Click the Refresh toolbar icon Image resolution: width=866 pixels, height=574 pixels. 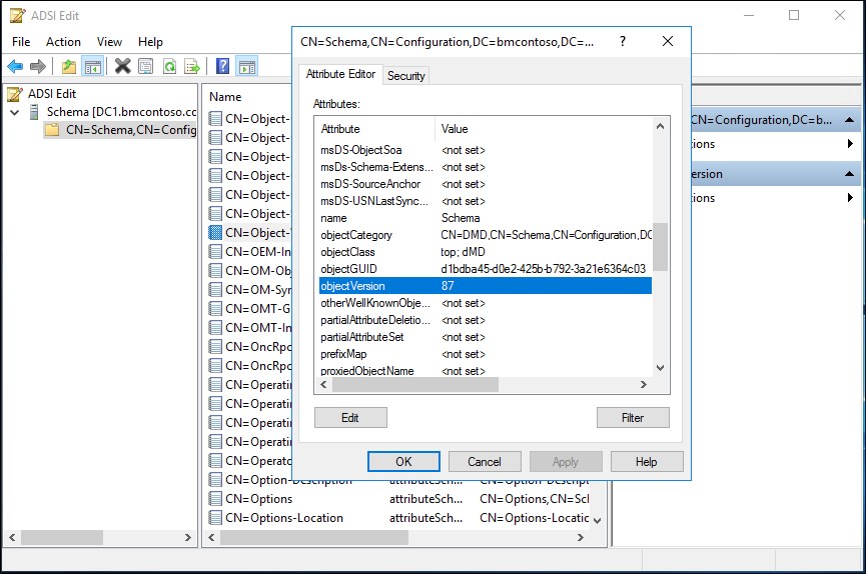click(x=169, y=66)
